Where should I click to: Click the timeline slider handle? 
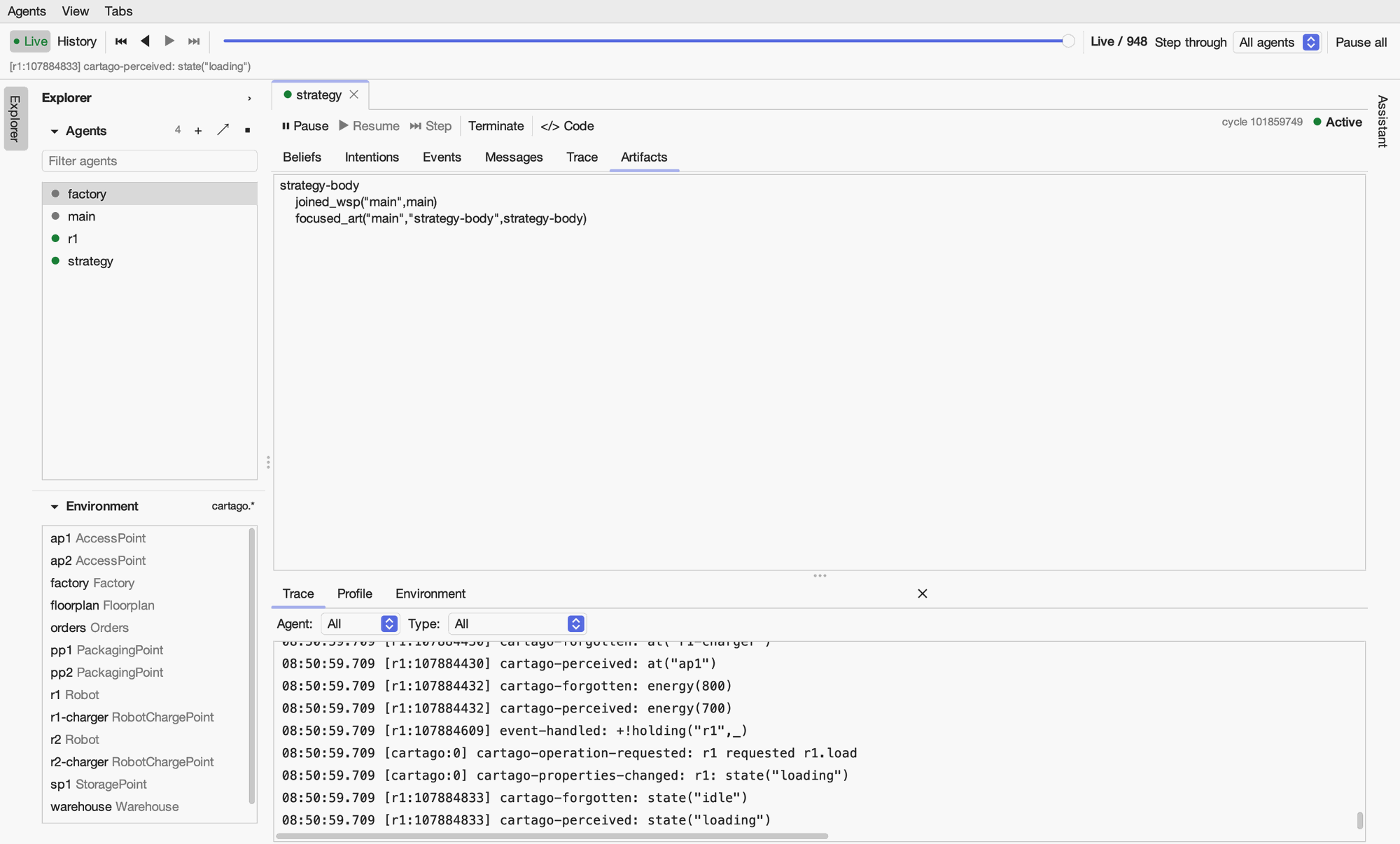tap(1068, 41)
